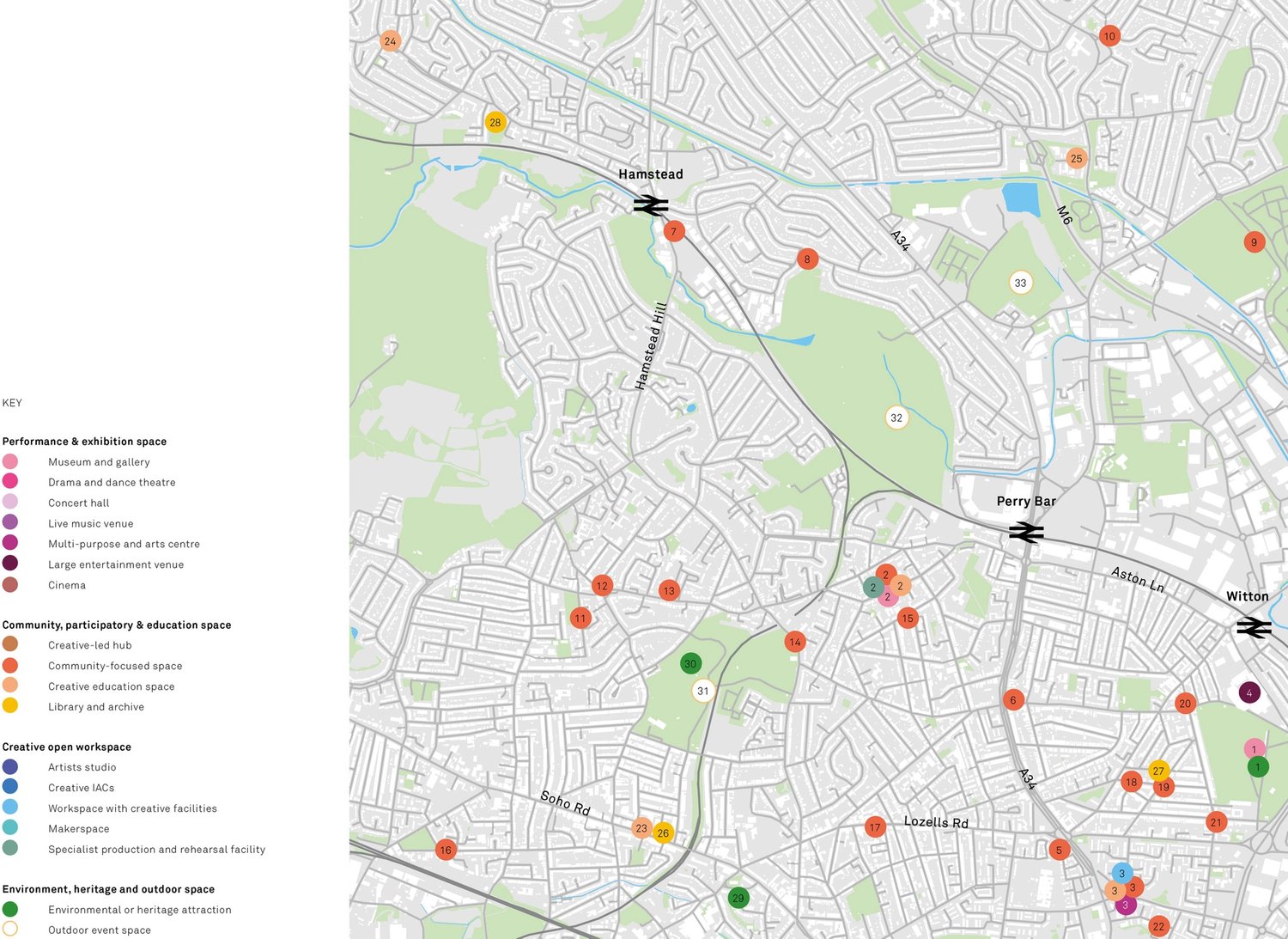Viewport: 1288px width, 939px height.
Task: Click outdoor event space marker 32
Action: point(896,418)
